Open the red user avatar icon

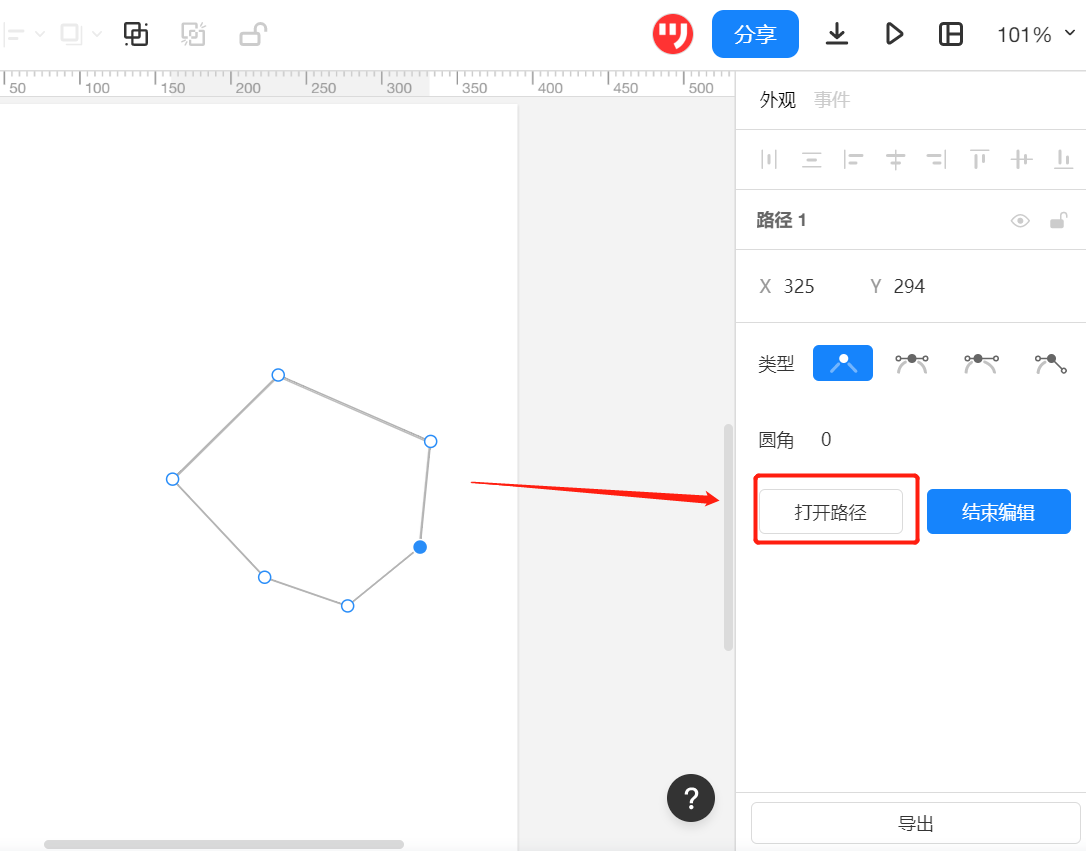click(x=673, y=35)
